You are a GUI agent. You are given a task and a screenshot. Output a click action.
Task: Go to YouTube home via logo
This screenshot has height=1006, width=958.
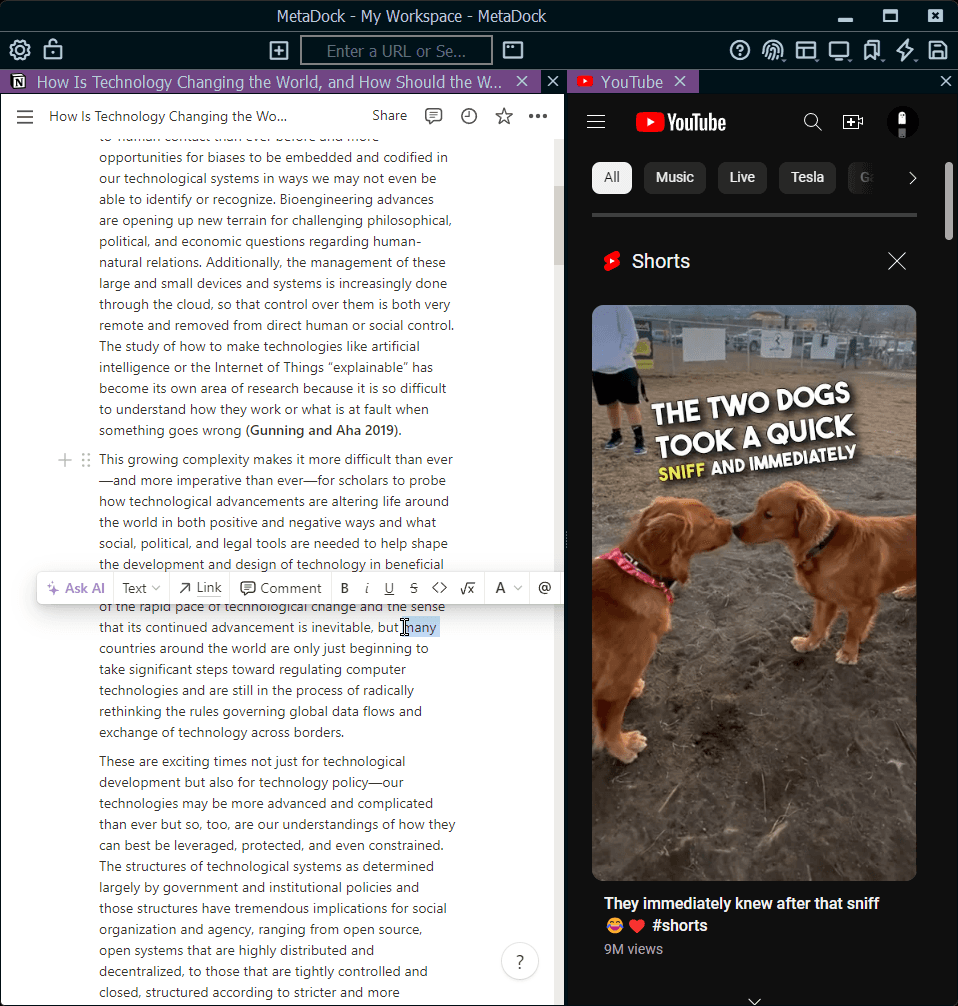click(681, 122)
